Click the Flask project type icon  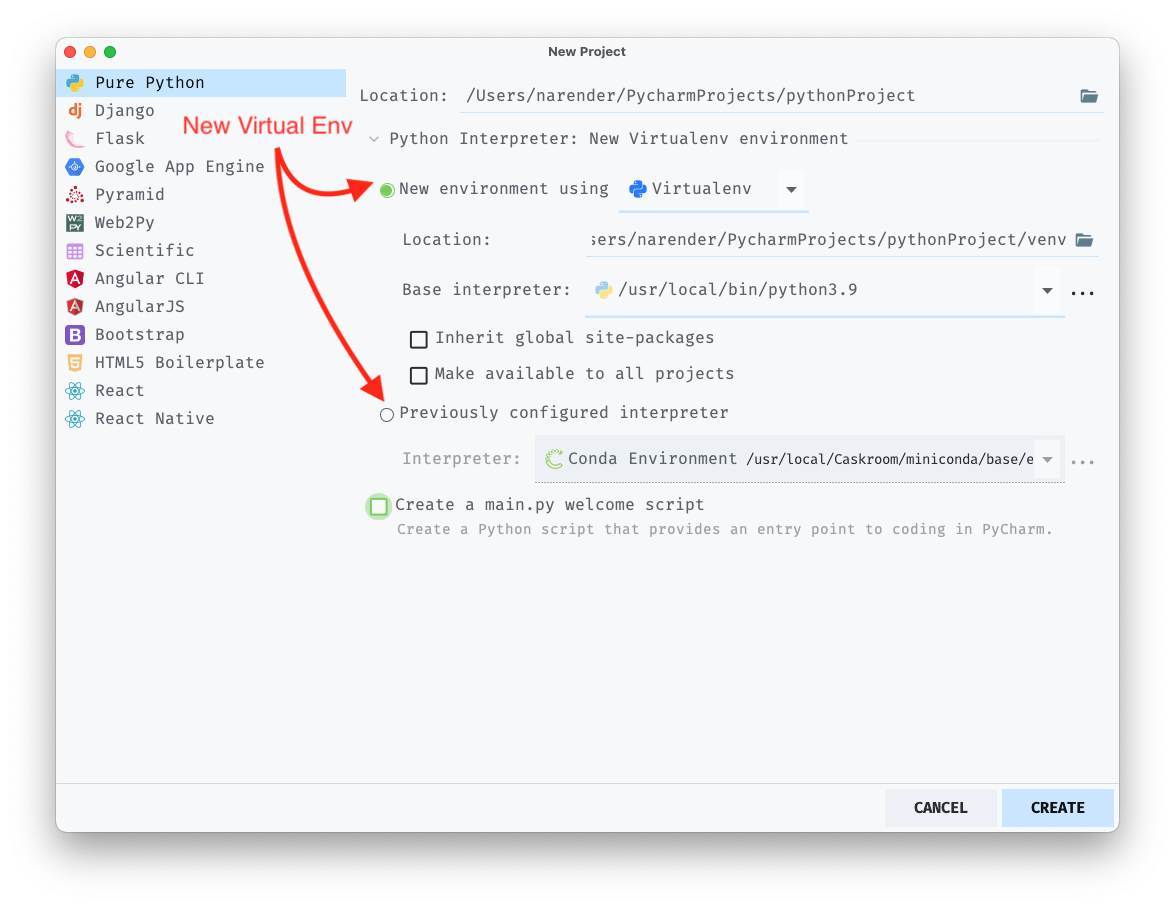[x=77, y=138]
